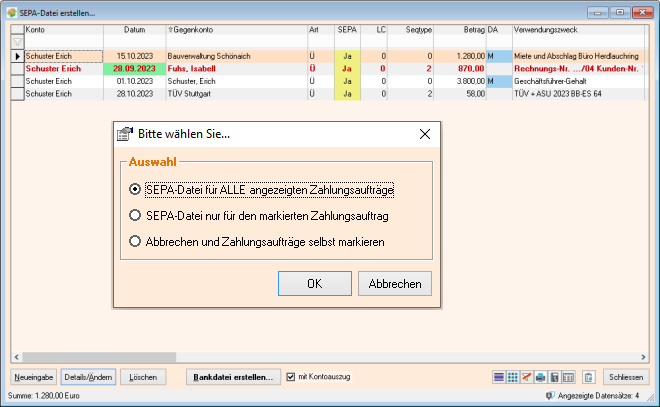This screenshot has width=660, height=407.
Task: Click the dotted grid-layout icon in bottom toolbar
Action: click(x=513, y=377)
